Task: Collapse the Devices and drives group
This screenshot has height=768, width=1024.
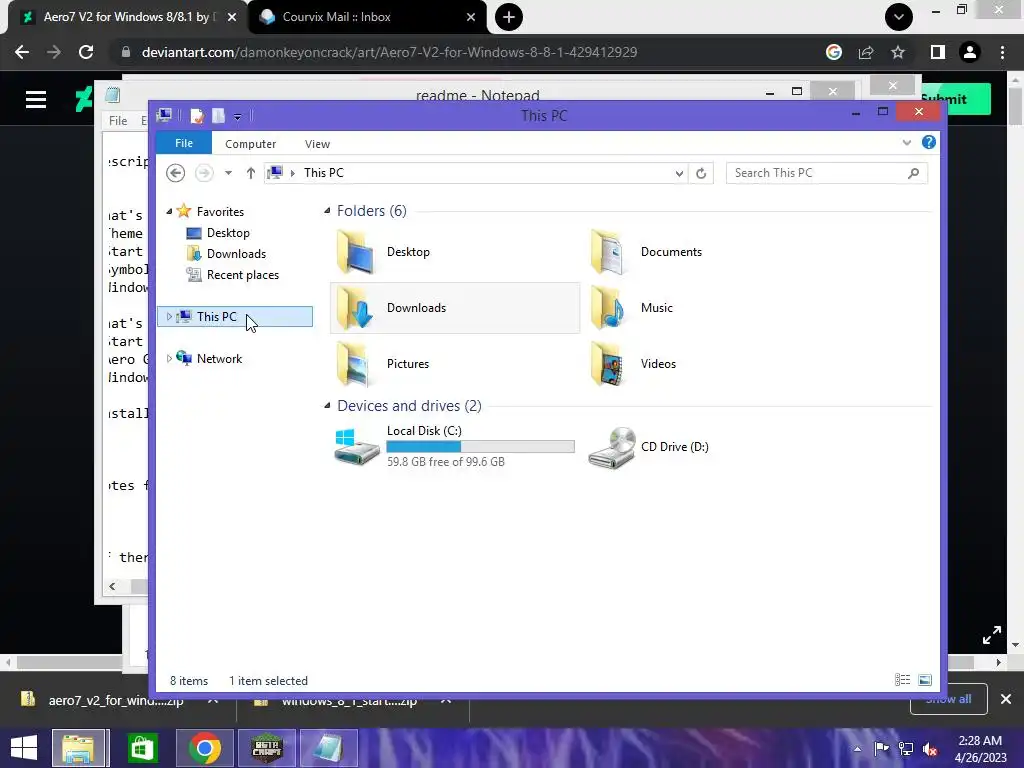Action: point(327,406)
